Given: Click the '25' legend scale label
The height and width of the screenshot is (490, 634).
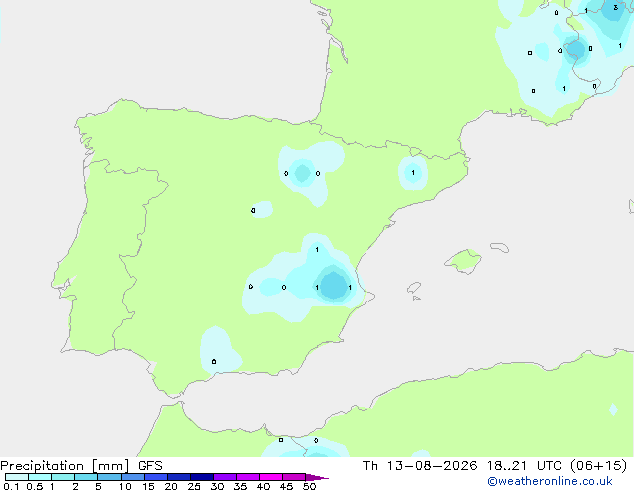Looking at the screenshot, I should (194, 486).
